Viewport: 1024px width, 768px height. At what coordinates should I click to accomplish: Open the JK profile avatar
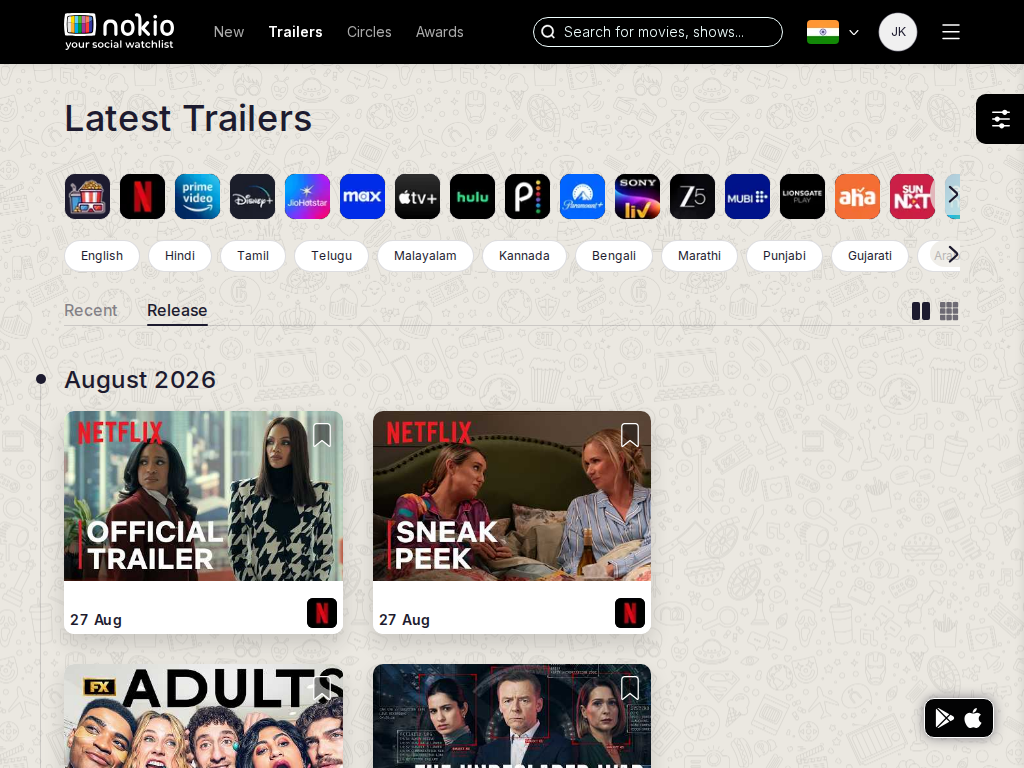[x=898, y=32]
